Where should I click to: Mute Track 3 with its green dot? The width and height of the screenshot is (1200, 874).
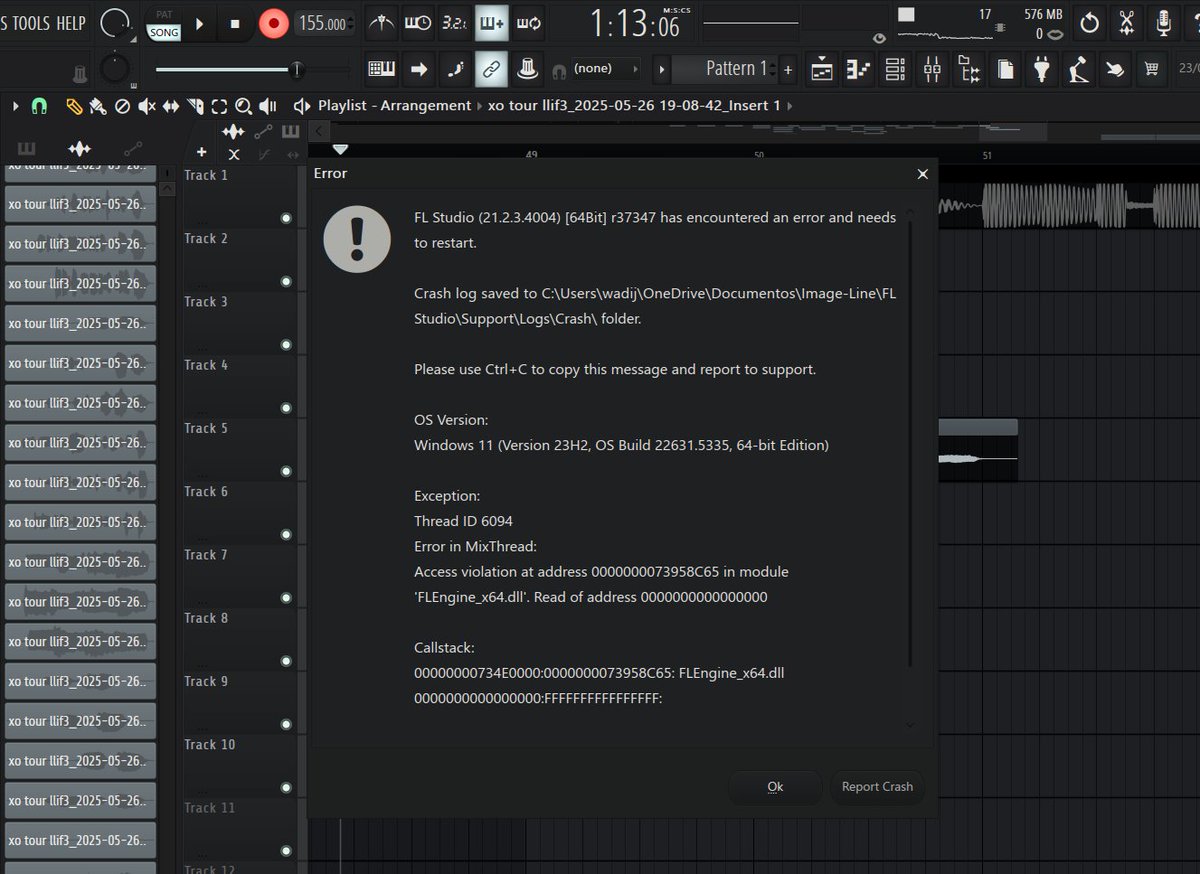(286, 345)
